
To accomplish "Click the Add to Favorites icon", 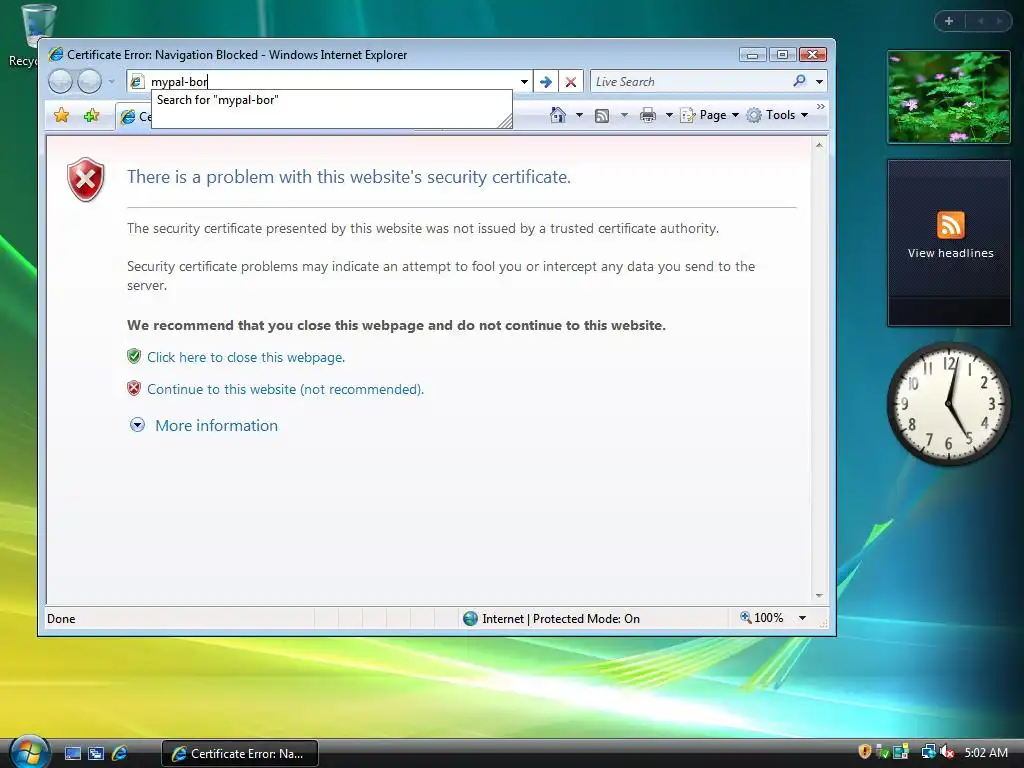I will coord(91,116).
